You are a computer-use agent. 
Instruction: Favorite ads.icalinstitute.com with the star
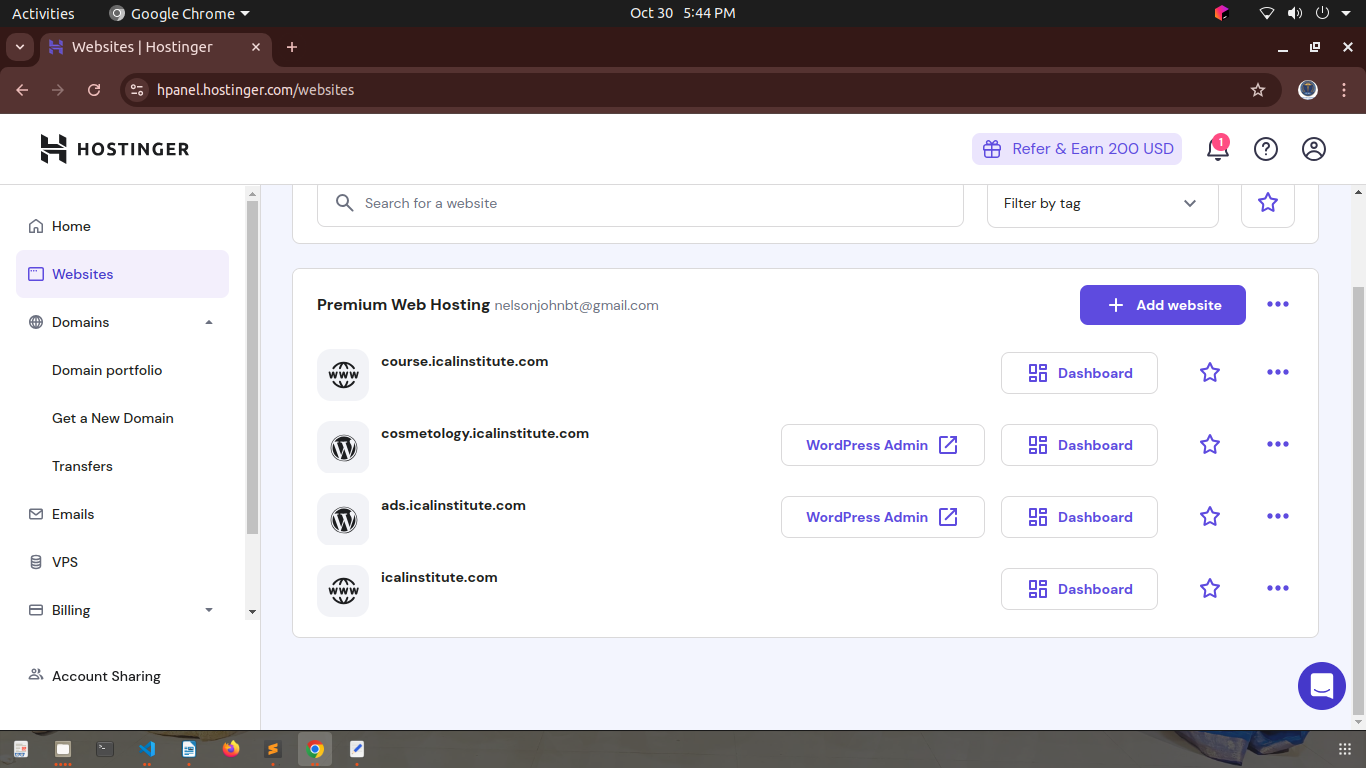1210,517
